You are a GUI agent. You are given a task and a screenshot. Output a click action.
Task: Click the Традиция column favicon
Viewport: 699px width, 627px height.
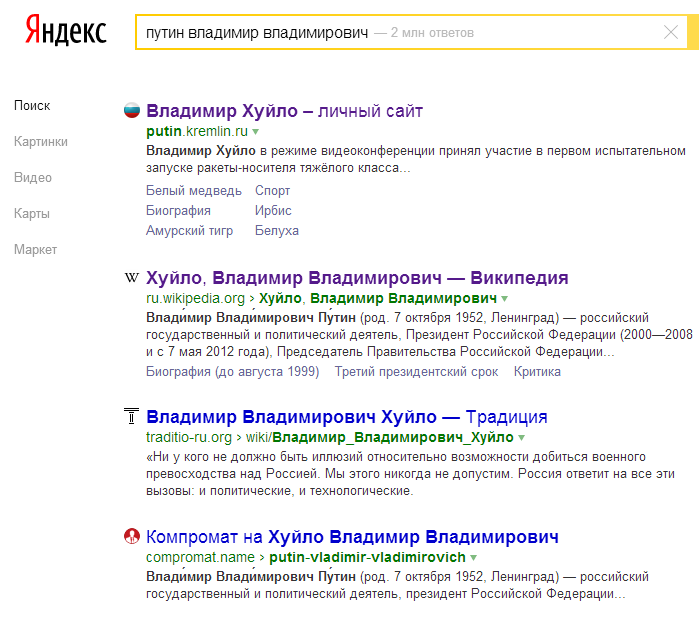[132, 416]
